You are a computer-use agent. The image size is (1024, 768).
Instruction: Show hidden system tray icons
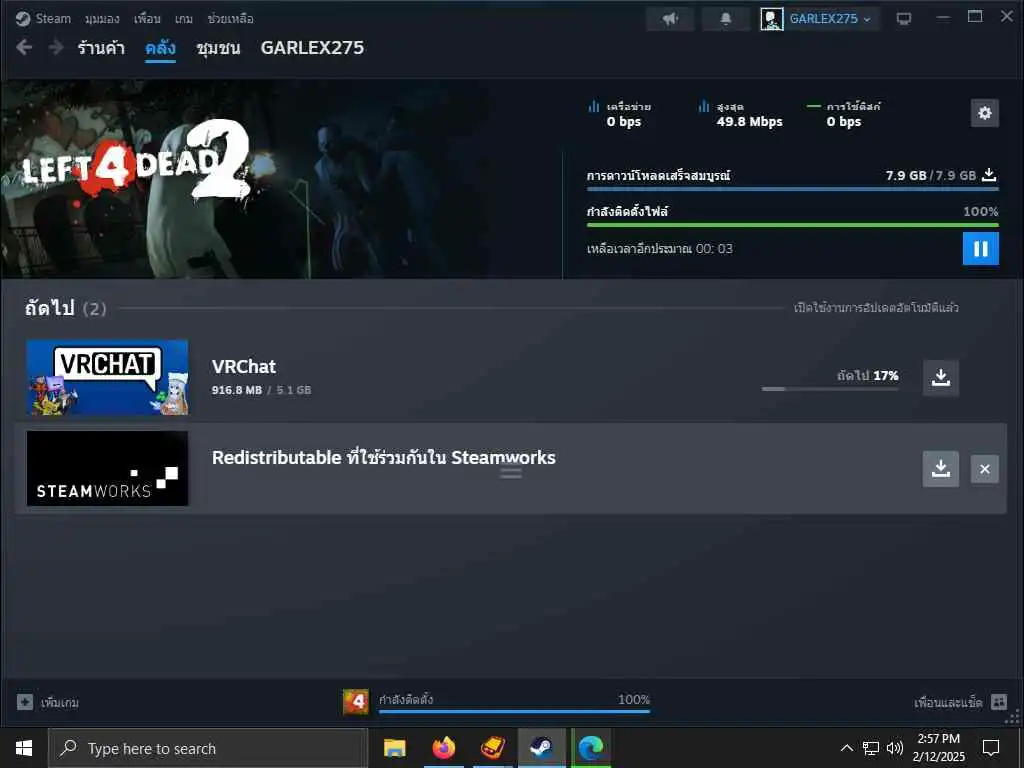tap(846, 748)
